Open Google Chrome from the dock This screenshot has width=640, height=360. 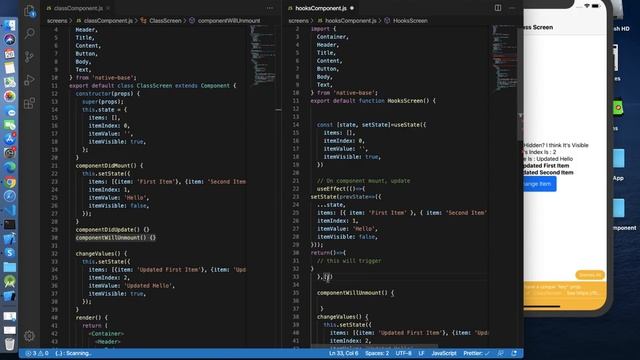click(x=9, y=182)
